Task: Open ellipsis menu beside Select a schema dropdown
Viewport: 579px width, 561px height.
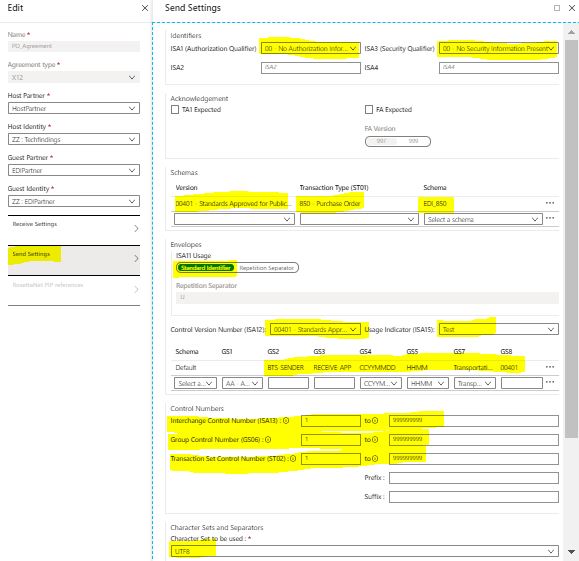Action: click(x=550, y=218)
